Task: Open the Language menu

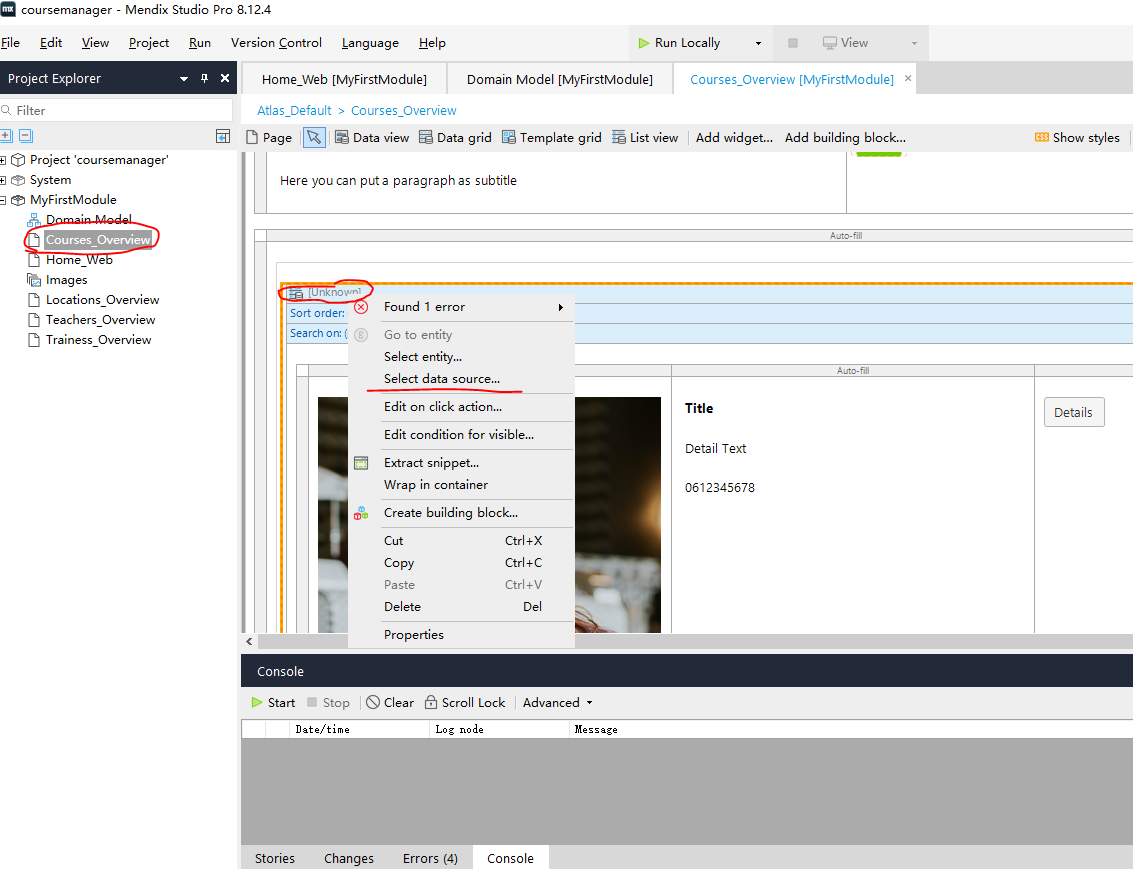Action: [x=370, y=43]
